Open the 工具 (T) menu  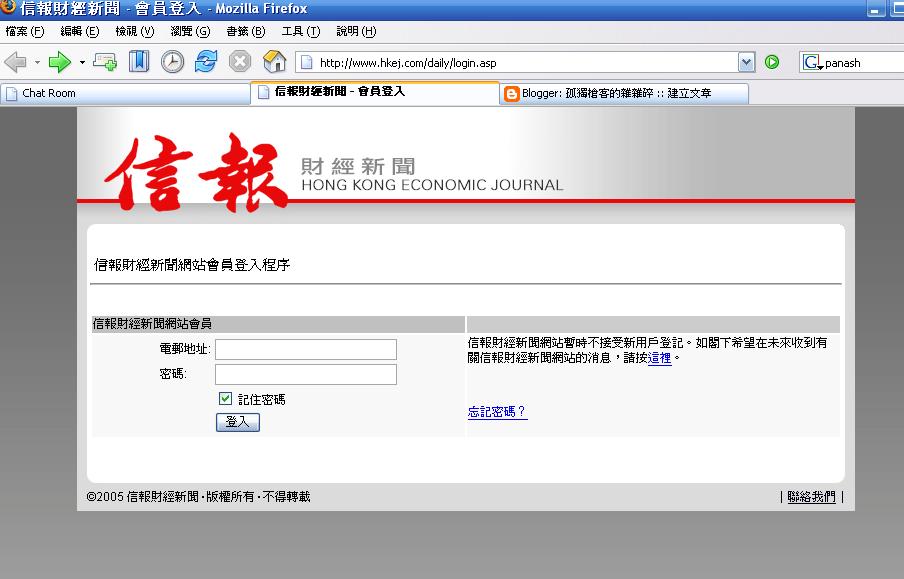point(300,31)
